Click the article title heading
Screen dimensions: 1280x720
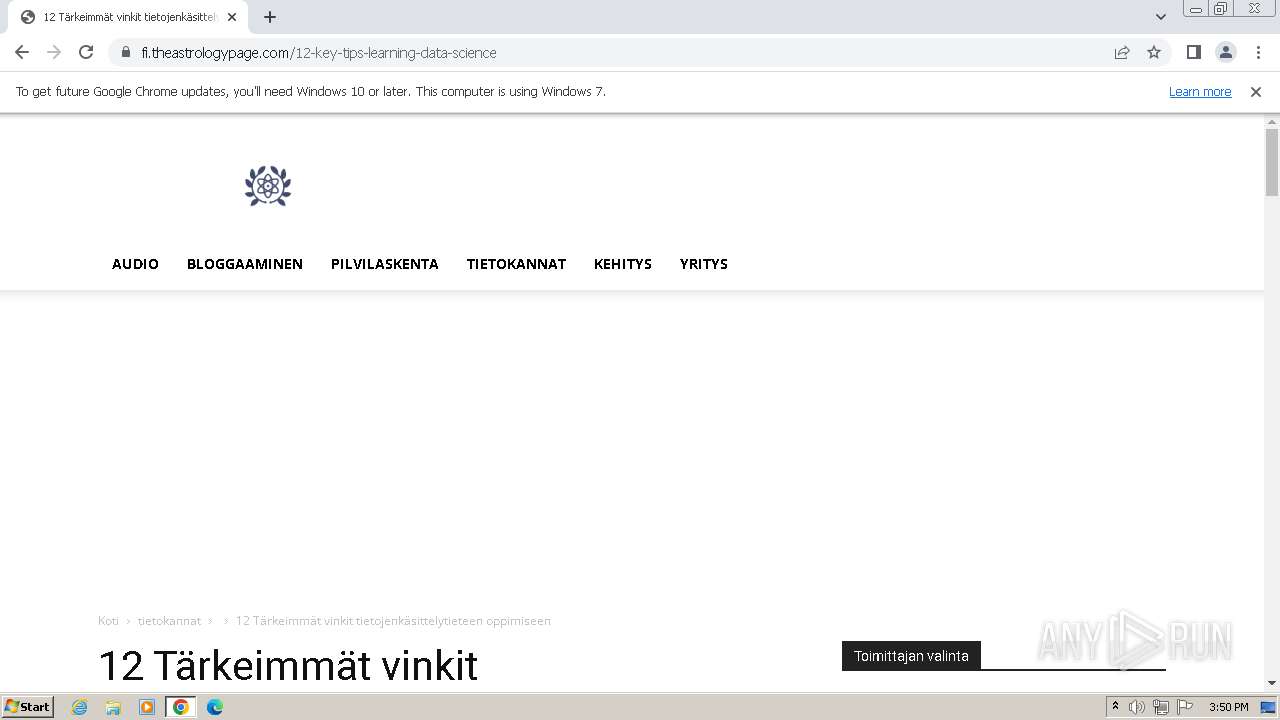tap(288, 666)
